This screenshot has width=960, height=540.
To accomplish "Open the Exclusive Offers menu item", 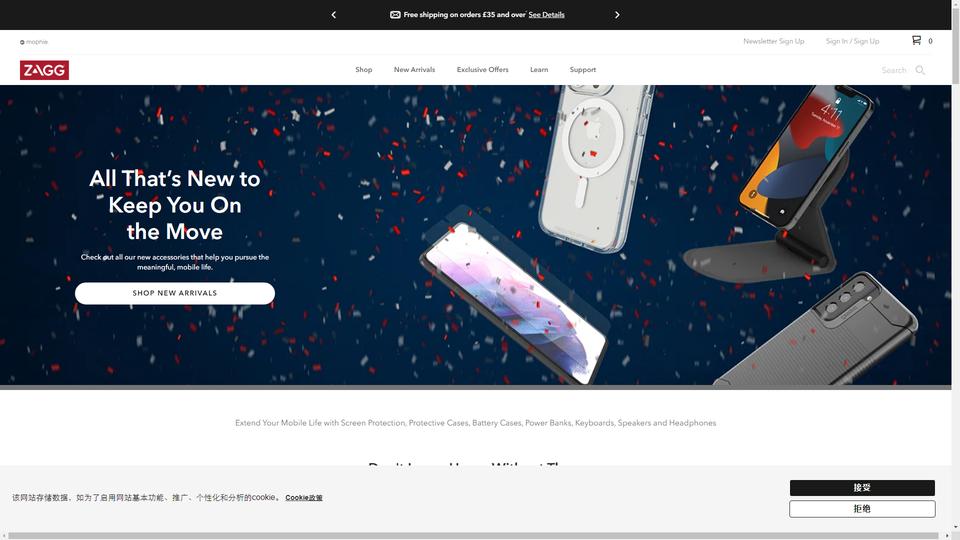I will click(x=482, y=70).
